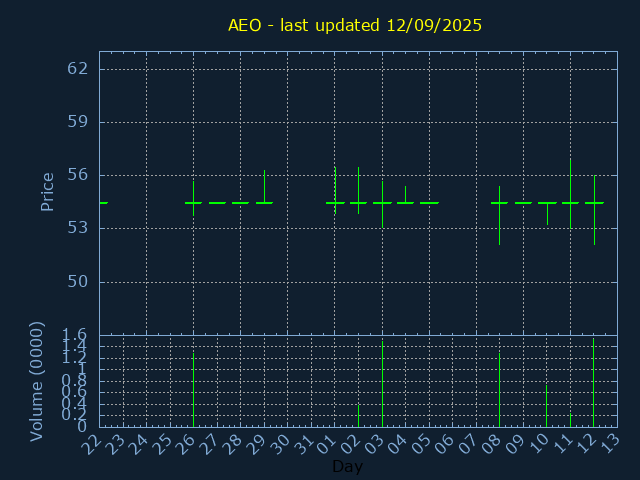Select day label 05 on x-axis
This screenshot has width=640, height=480.
pos(421,444)
